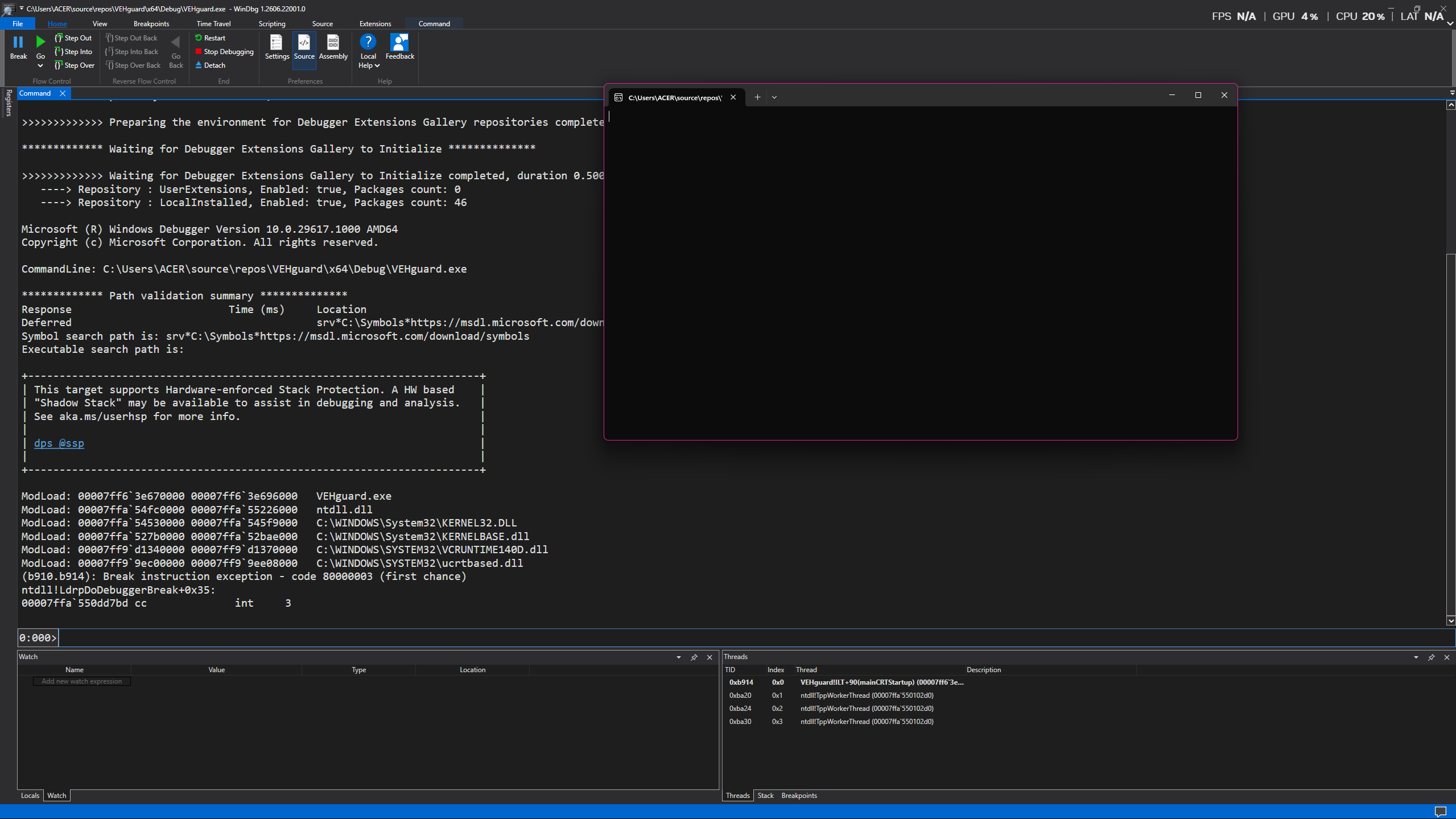
Task: Open the Watch panel options dropdown
Action: (678, 657)
